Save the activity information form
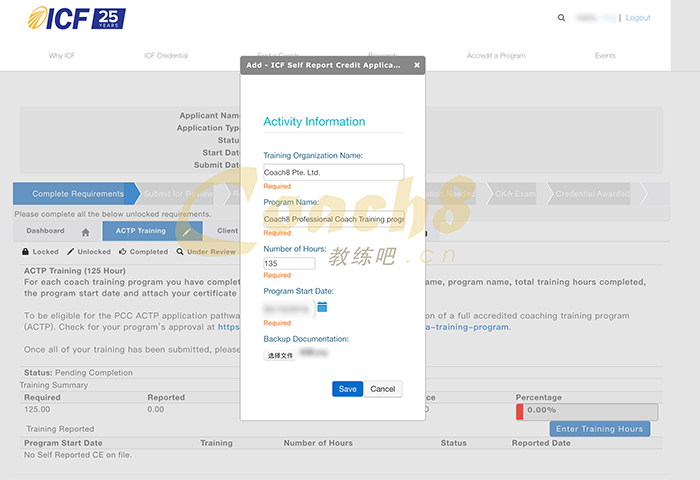The image size is (700, 480). point(347,389)
